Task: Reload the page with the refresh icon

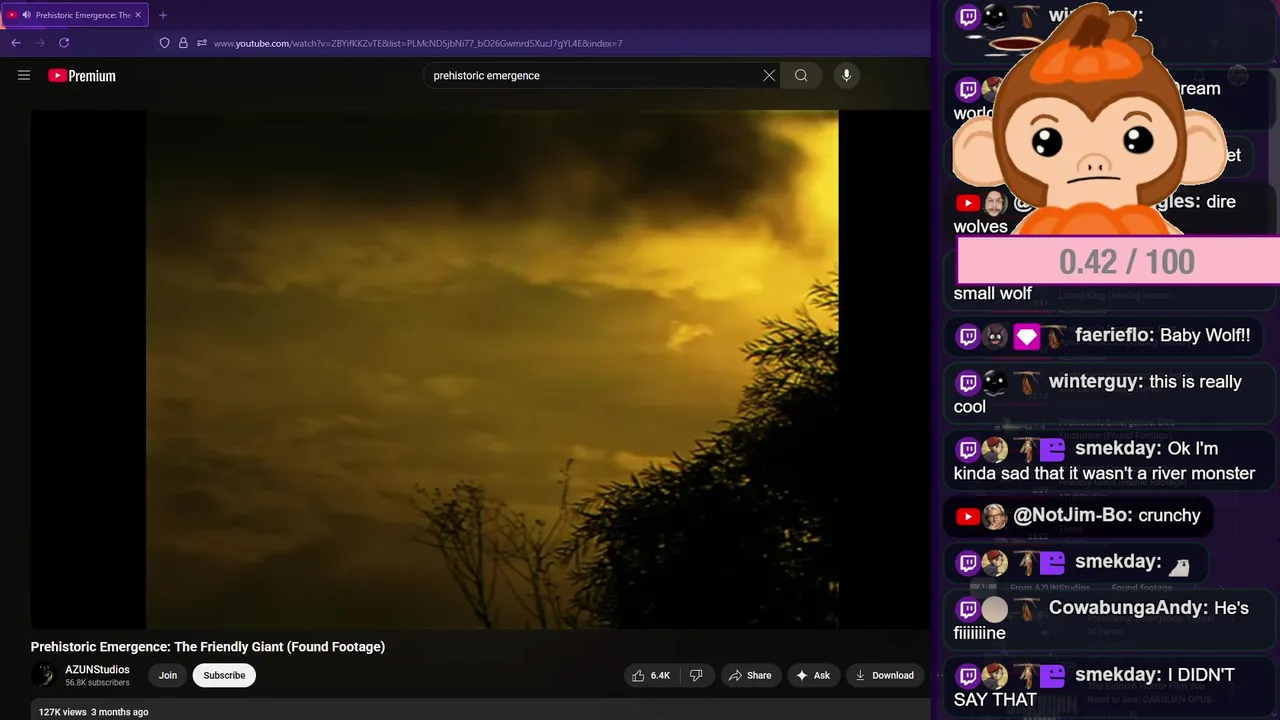Action: [64, 43]
